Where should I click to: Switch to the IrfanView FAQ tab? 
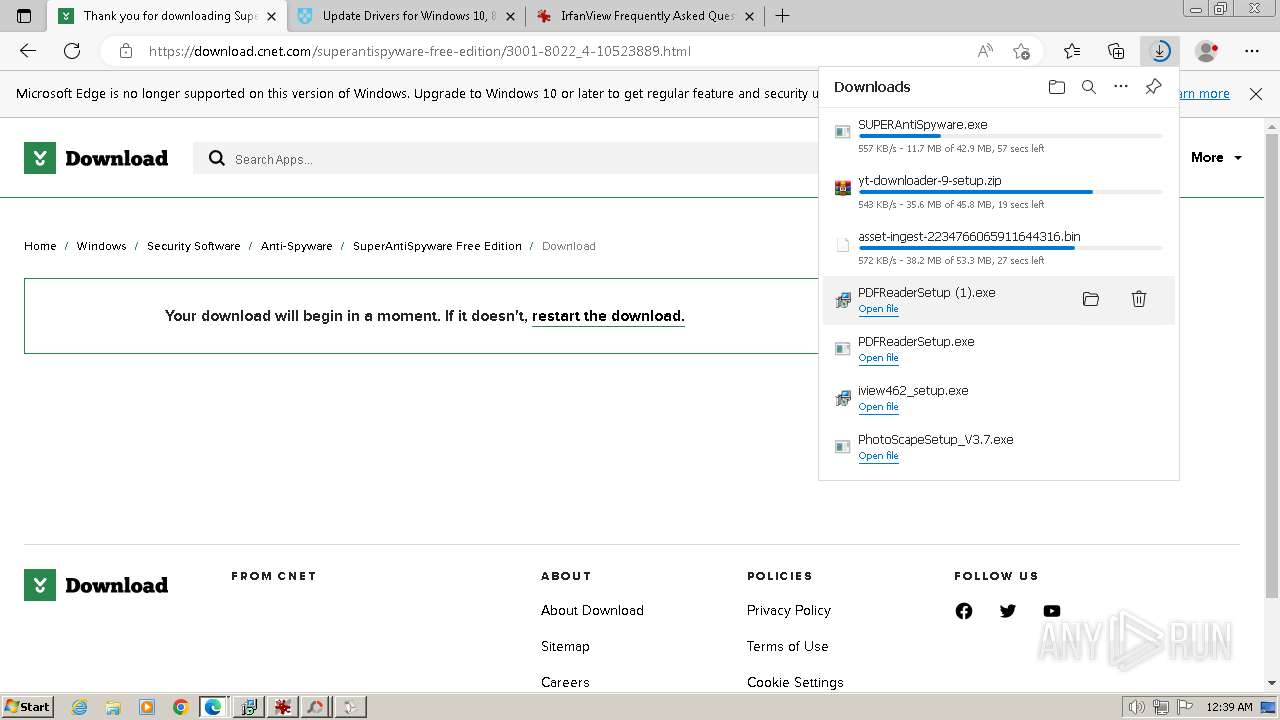tap(645, 16)
